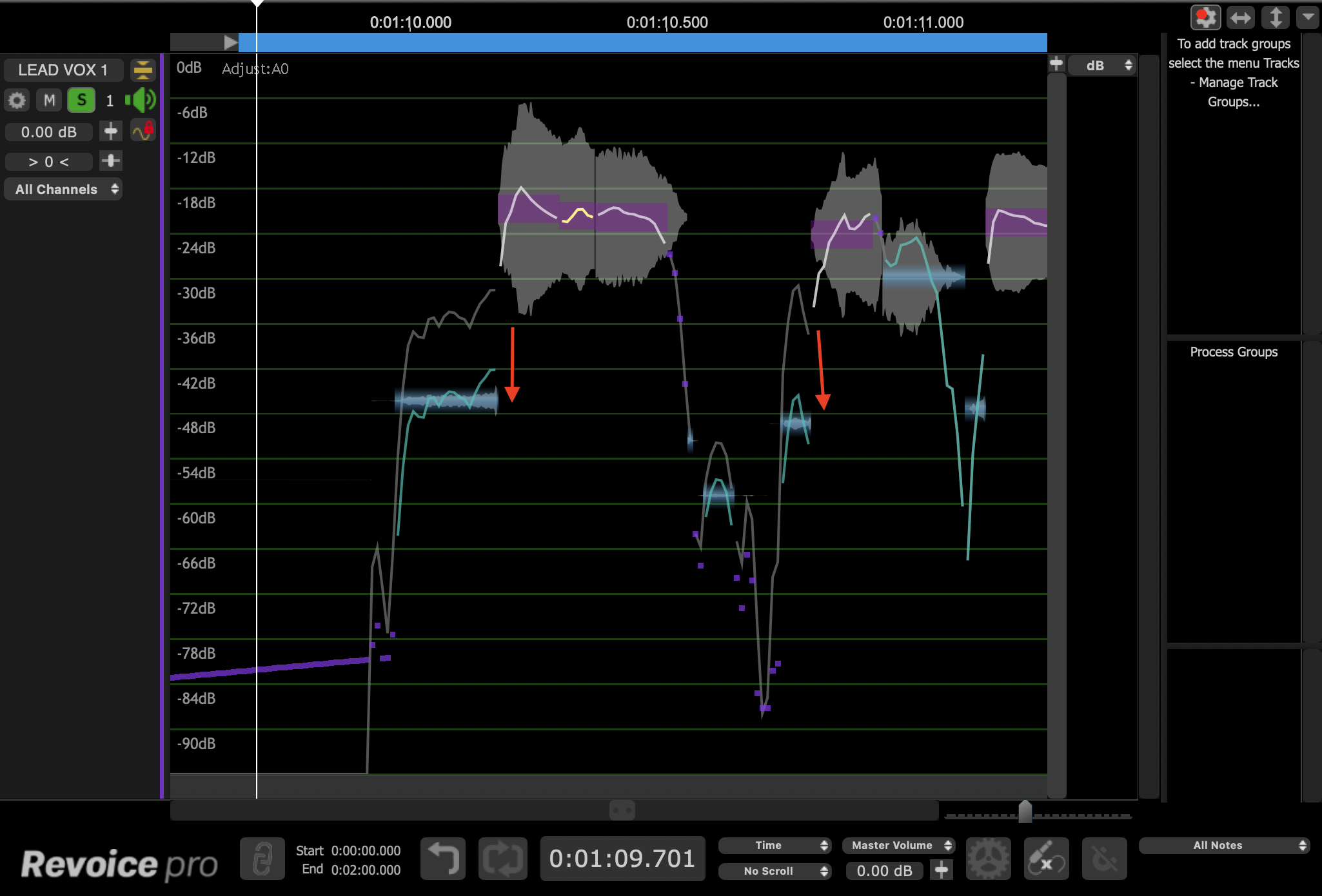Click the track collapse height icon
This screenshot has width=1322, height=896.
tap(143, 70)
